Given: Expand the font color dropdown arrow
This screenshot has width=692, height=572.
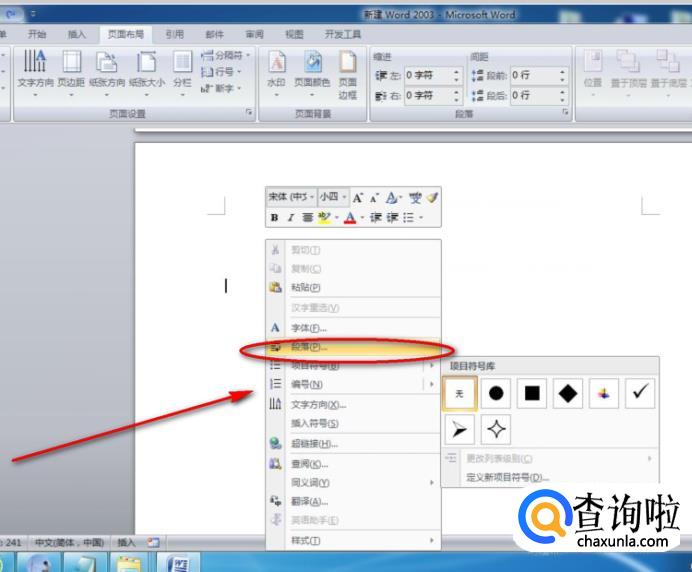Looking at the screenshot, I should 362,217.
